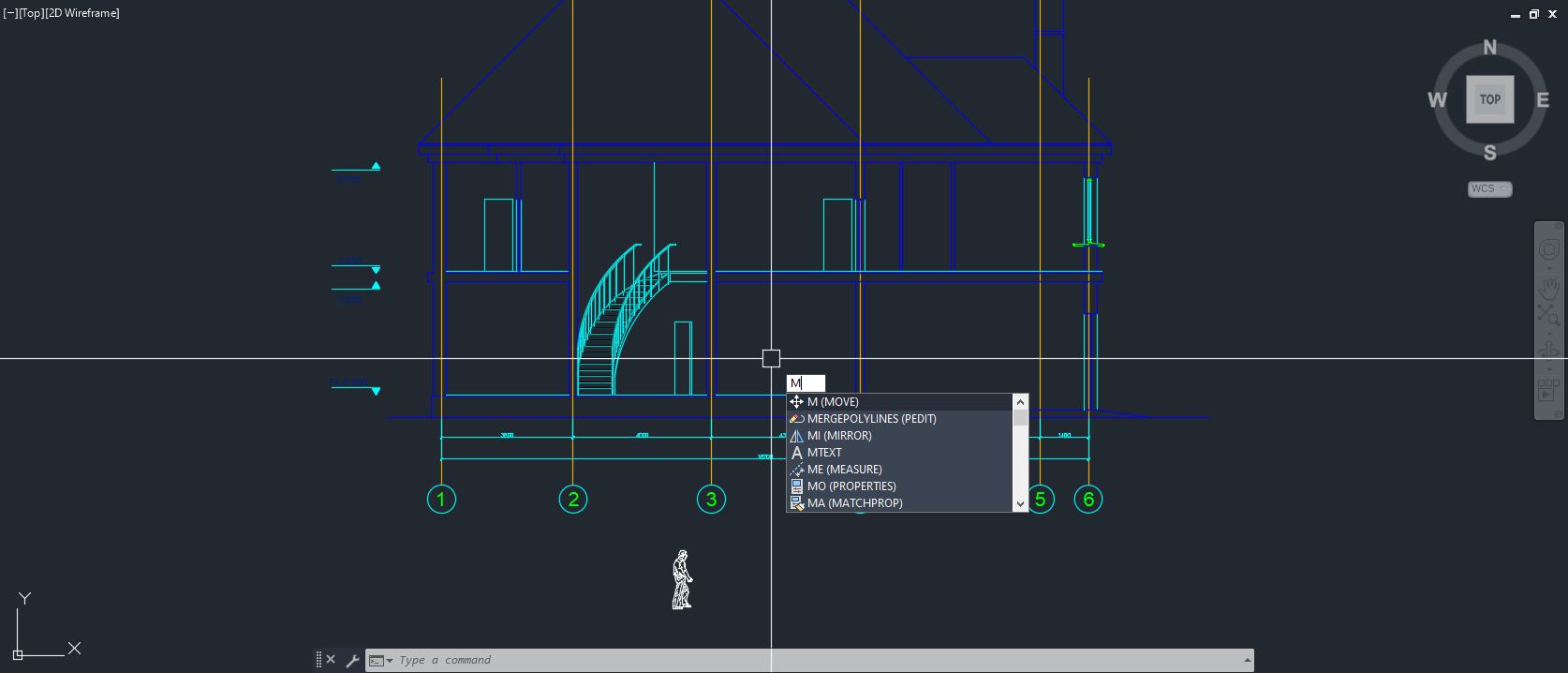Click grid bubble number 2
The height and width of the screenshot is (673, 1568).
click(573, 499)
